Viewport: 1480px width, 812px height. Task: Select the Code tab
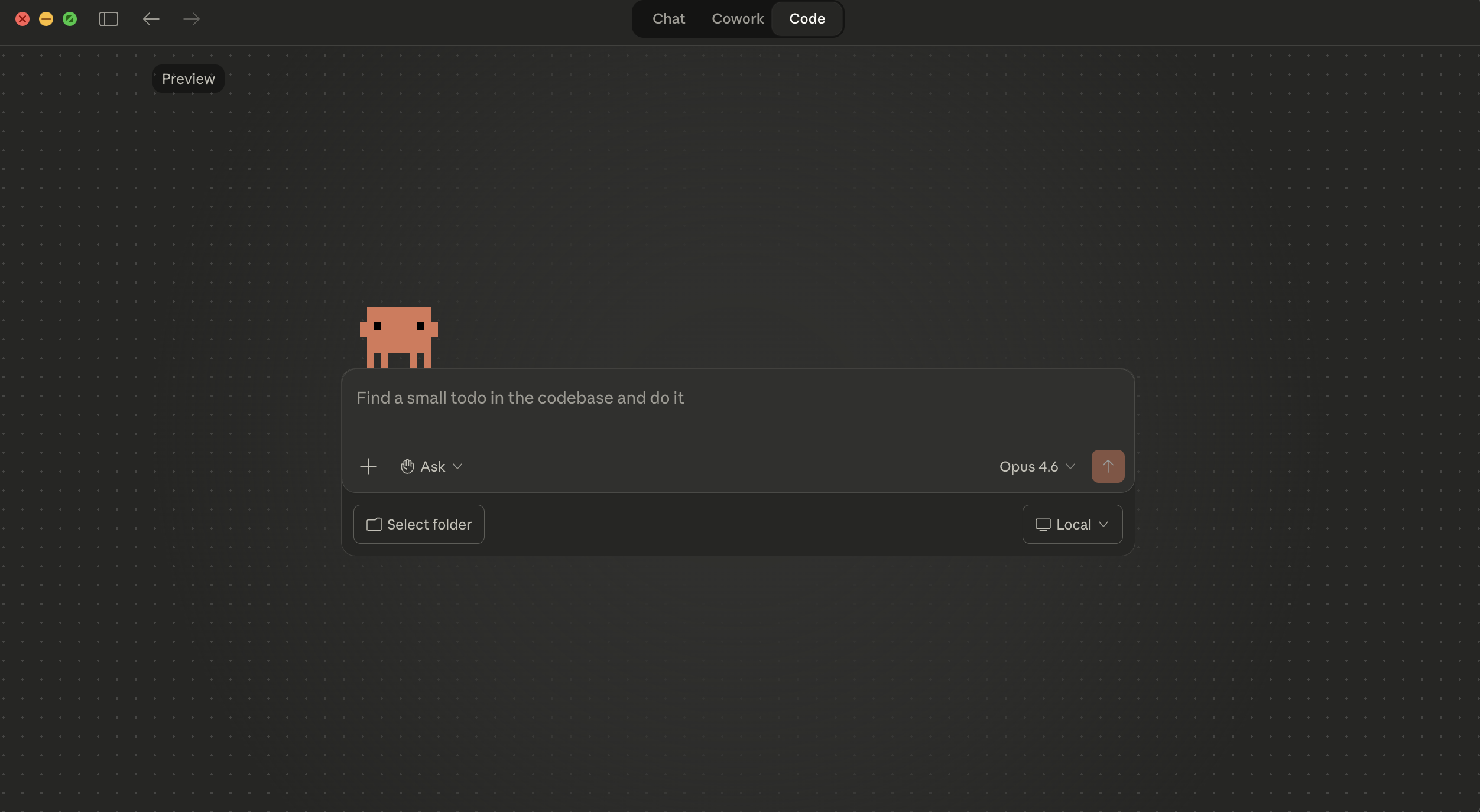tap(807, 18)
